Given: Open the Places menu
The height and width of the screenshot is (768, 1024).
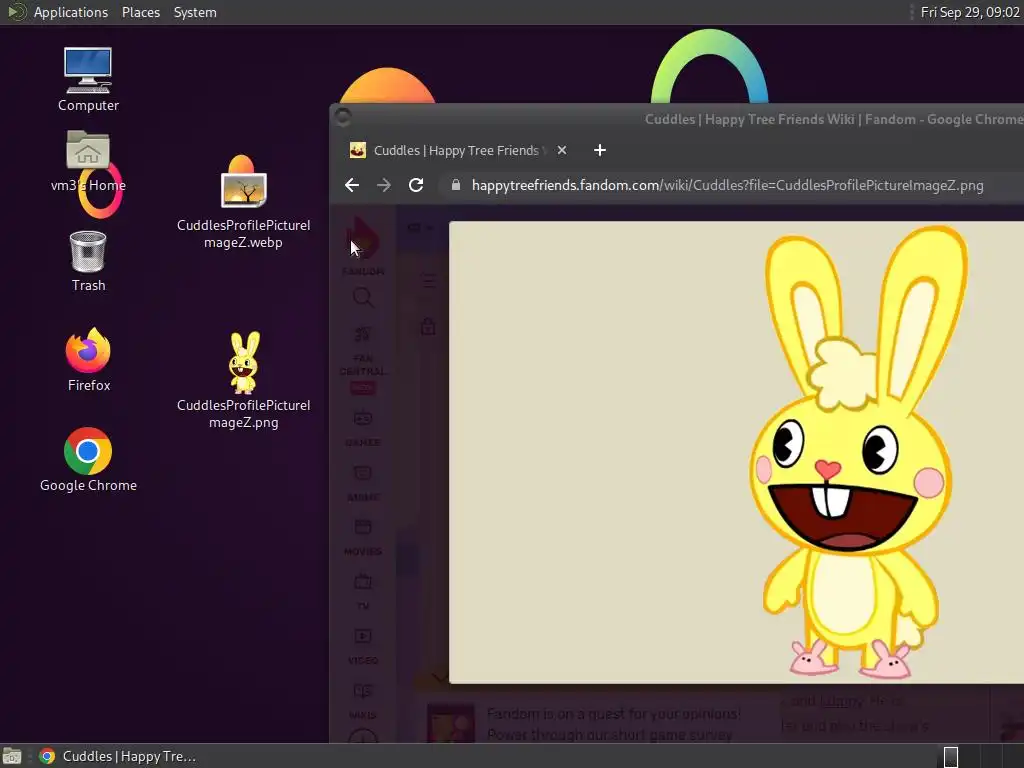Looking at the screenshot, I should pos(140,12).
